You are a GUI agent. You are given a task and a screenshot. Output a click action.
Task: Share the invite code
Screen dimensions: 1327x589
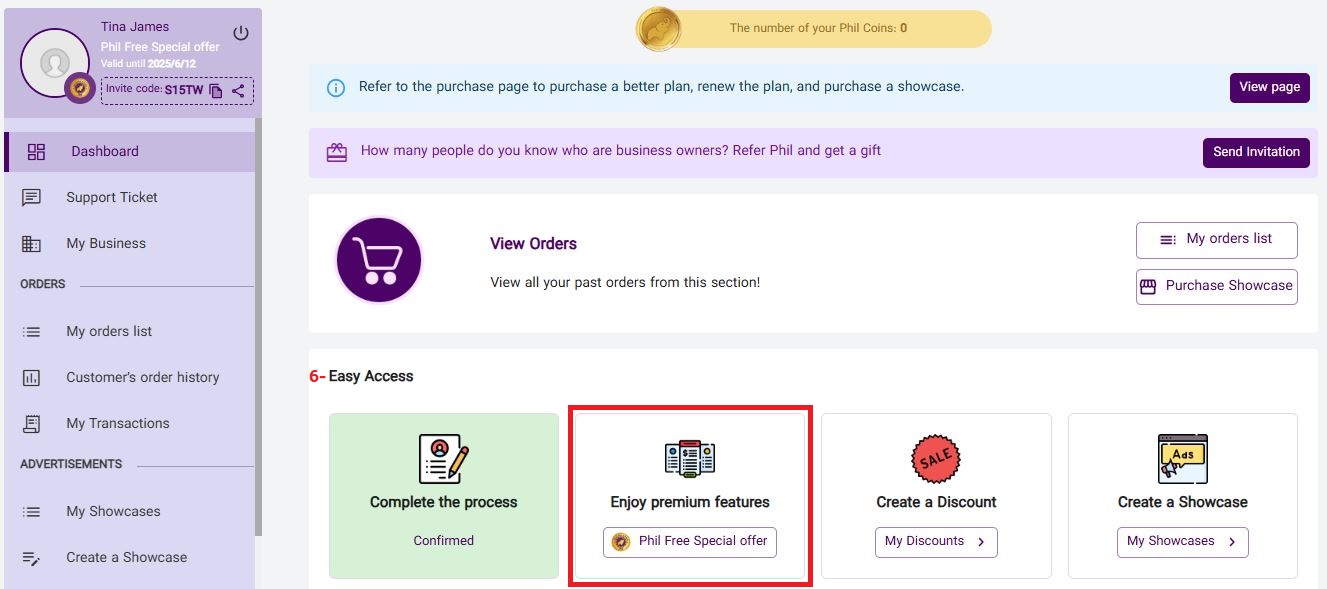[238, 91]
